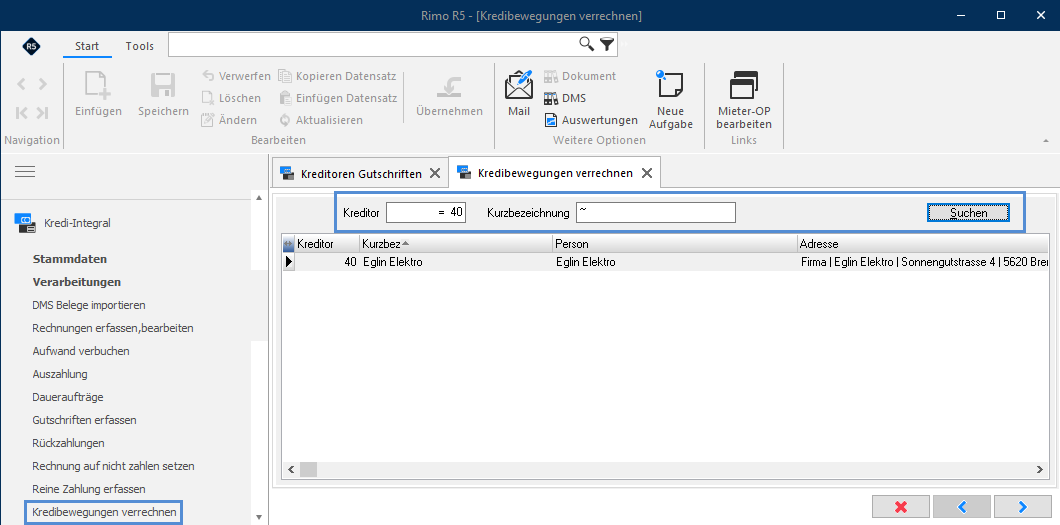The height and width of the screenshot is (525, 1060).
Task: Click Aktualisieren refresh option
Action: [x=320, y=120]
